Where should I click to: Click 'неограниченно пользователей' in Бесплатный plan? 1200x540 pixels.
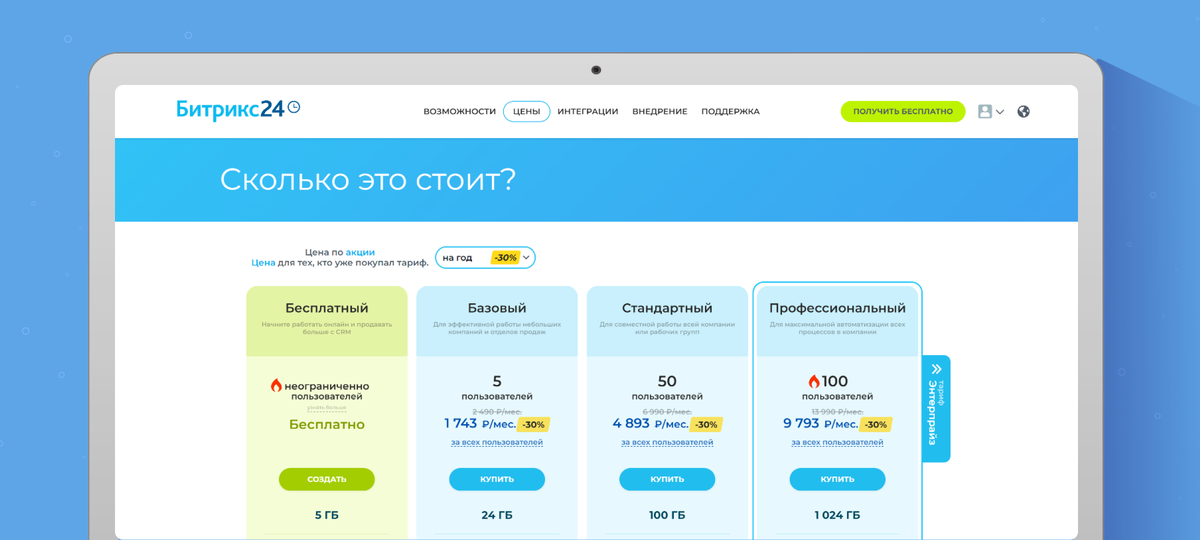point(327,391)
